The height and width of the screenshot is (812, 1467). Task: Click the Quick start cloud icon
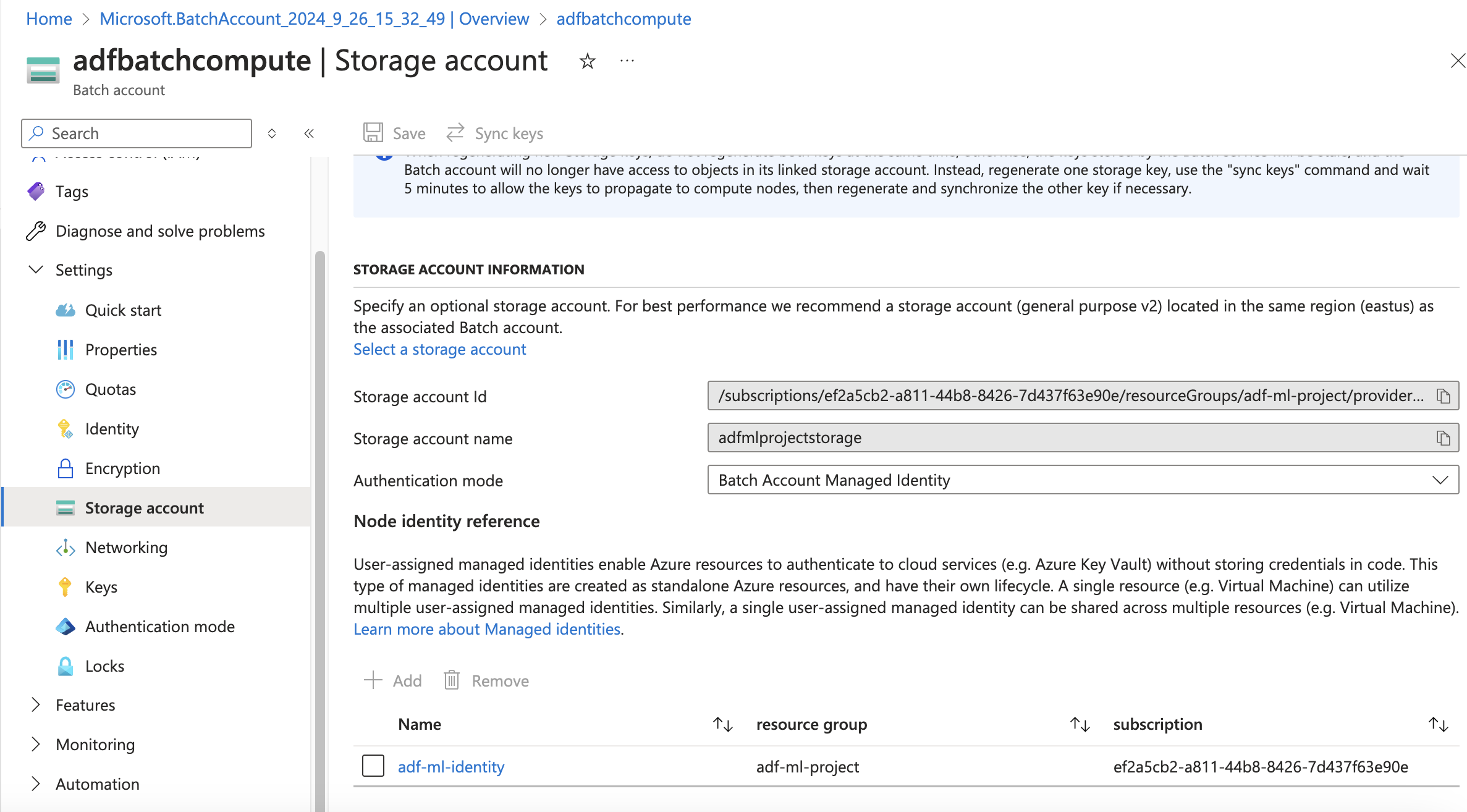(66, 310)
